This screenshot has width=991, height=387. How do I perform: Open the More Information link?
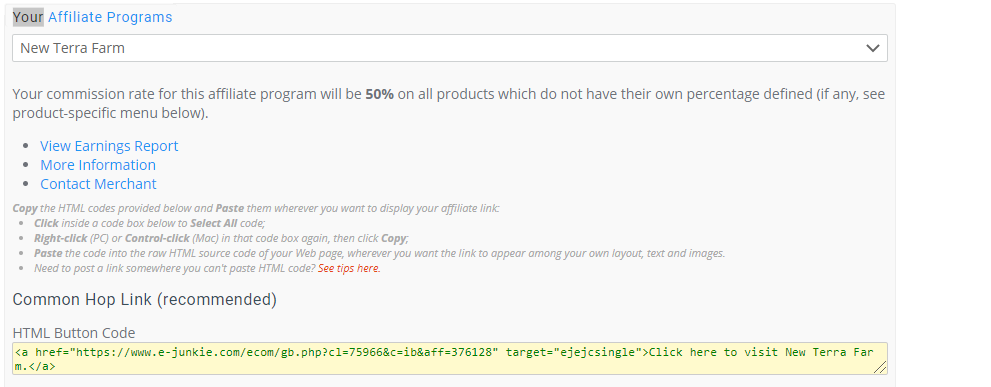pos(98,165)
